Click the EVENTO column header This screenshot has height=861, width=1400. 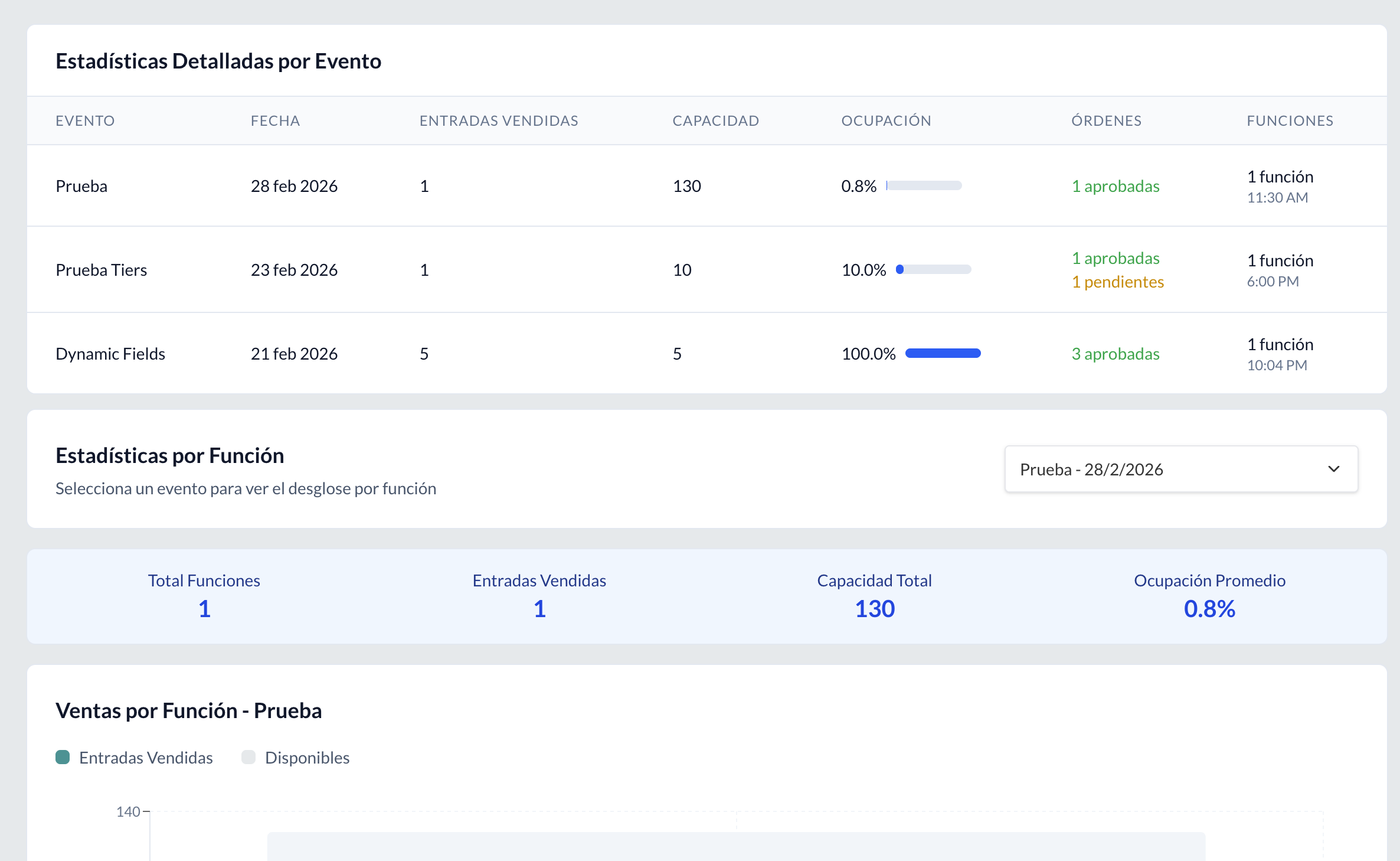click(85, 120)
